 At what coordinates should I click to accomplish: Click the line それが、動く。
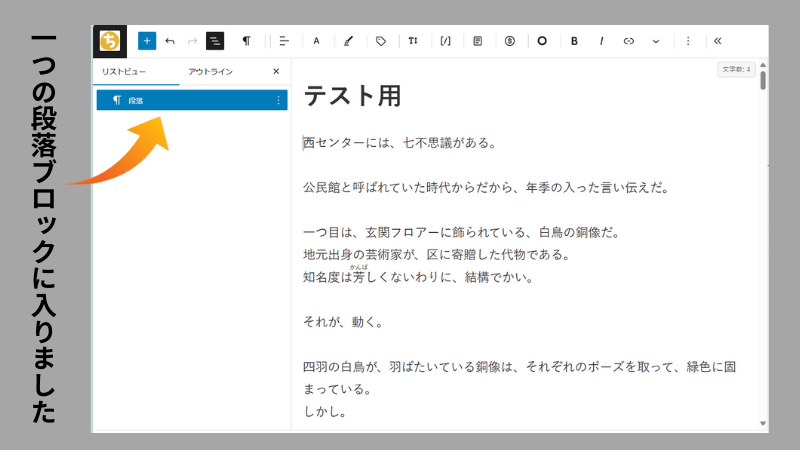click(343, 322)
